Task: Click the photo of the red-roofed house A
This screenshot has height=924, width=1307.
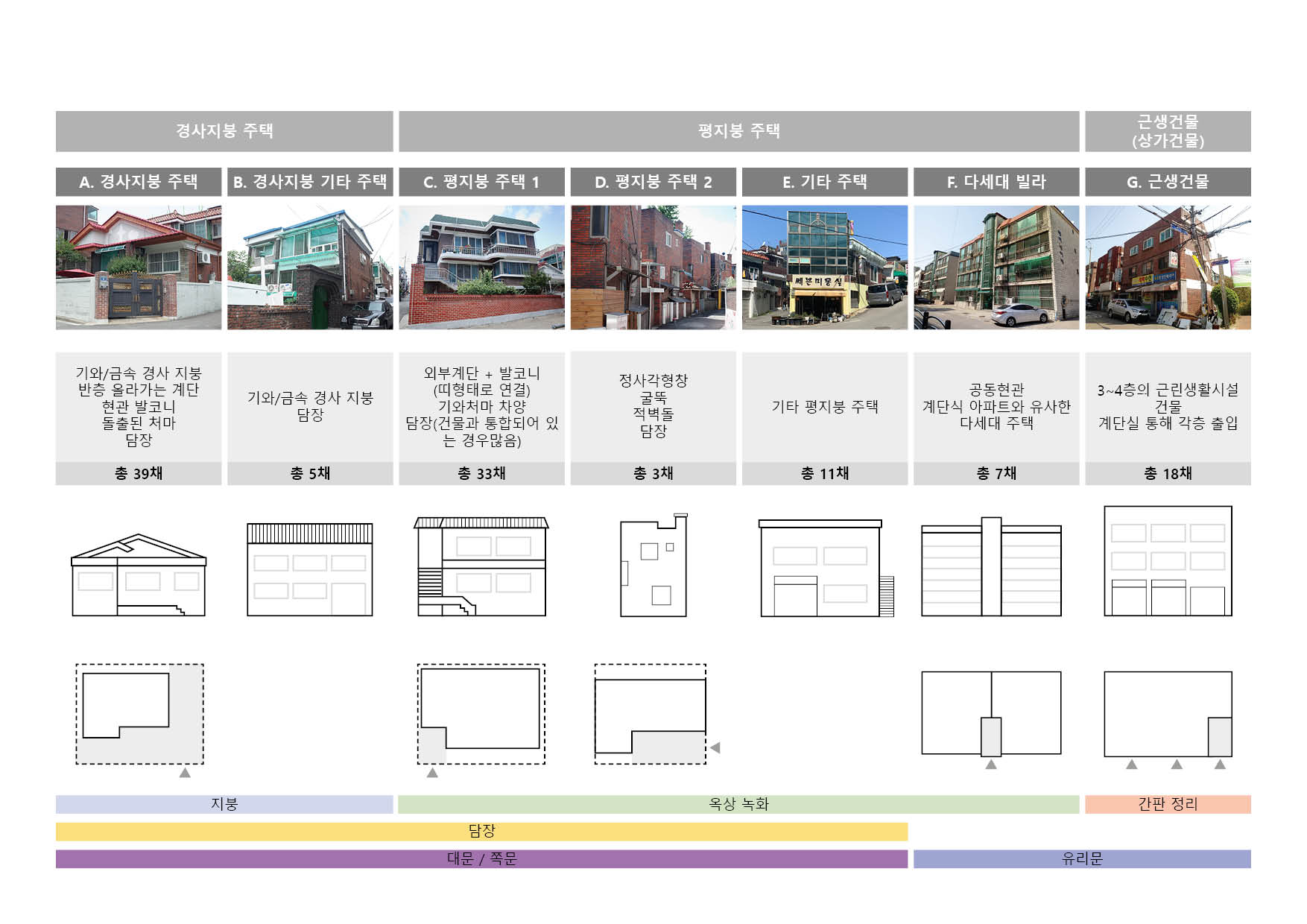Action: coord(139,268)
